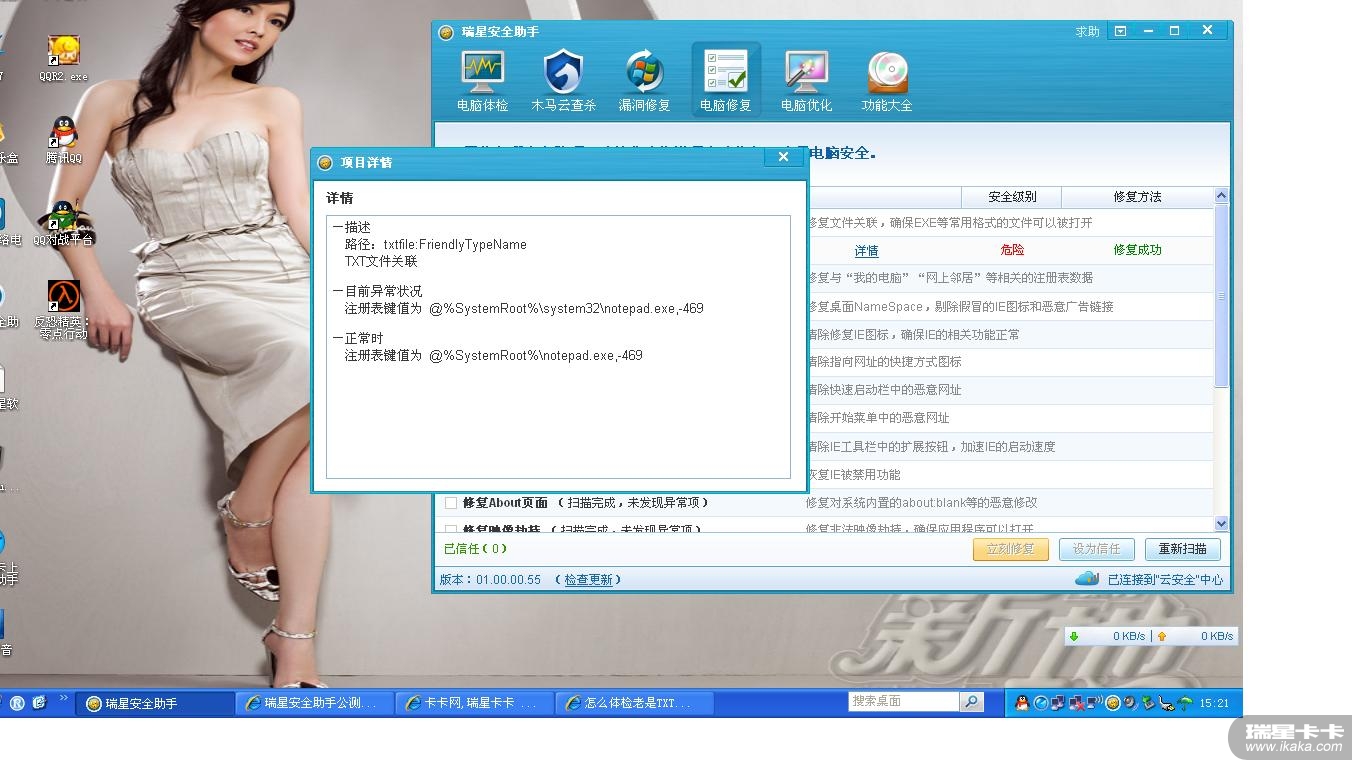Click the taskbar clock showing 15:21
This screenshot has width=1366, height=768.
click(1214, 704)
